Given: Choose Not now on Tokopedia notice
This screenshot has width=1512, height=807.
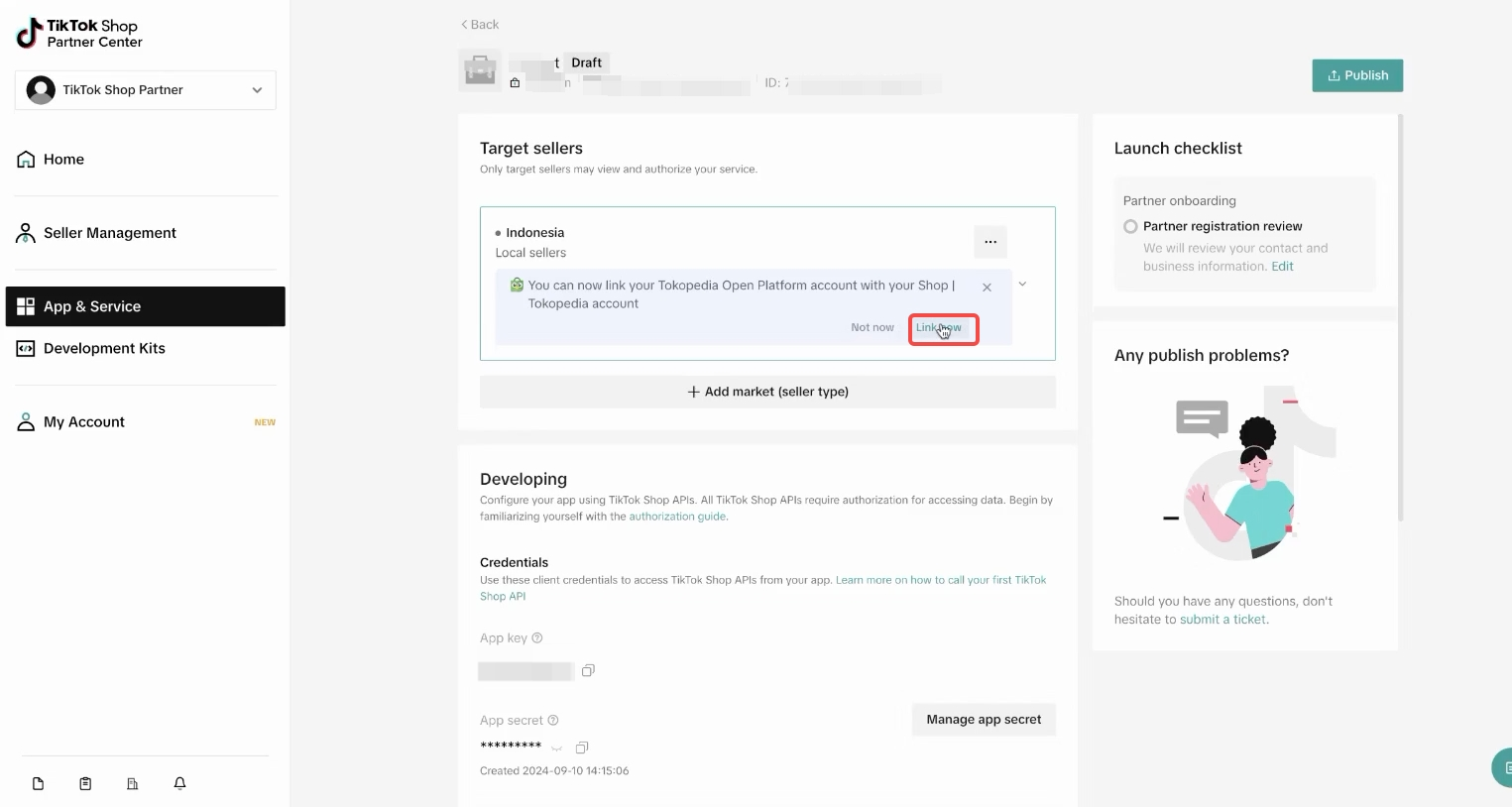Looking at the screenshot, I should point(872,328).
